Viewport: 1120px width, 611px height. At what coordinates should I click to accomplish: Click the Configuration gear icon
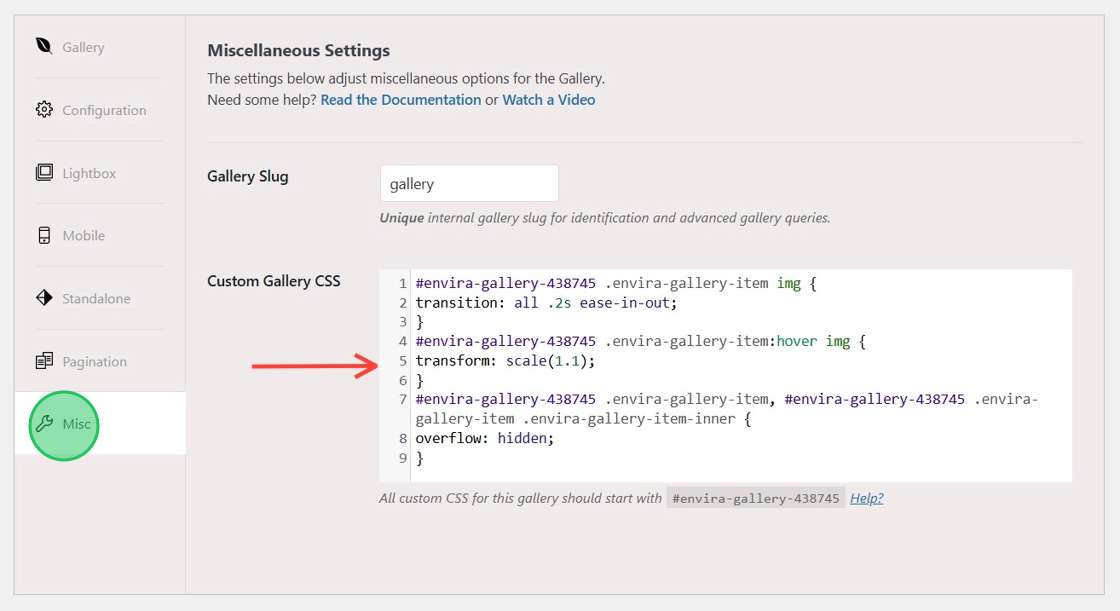point(44,109)
